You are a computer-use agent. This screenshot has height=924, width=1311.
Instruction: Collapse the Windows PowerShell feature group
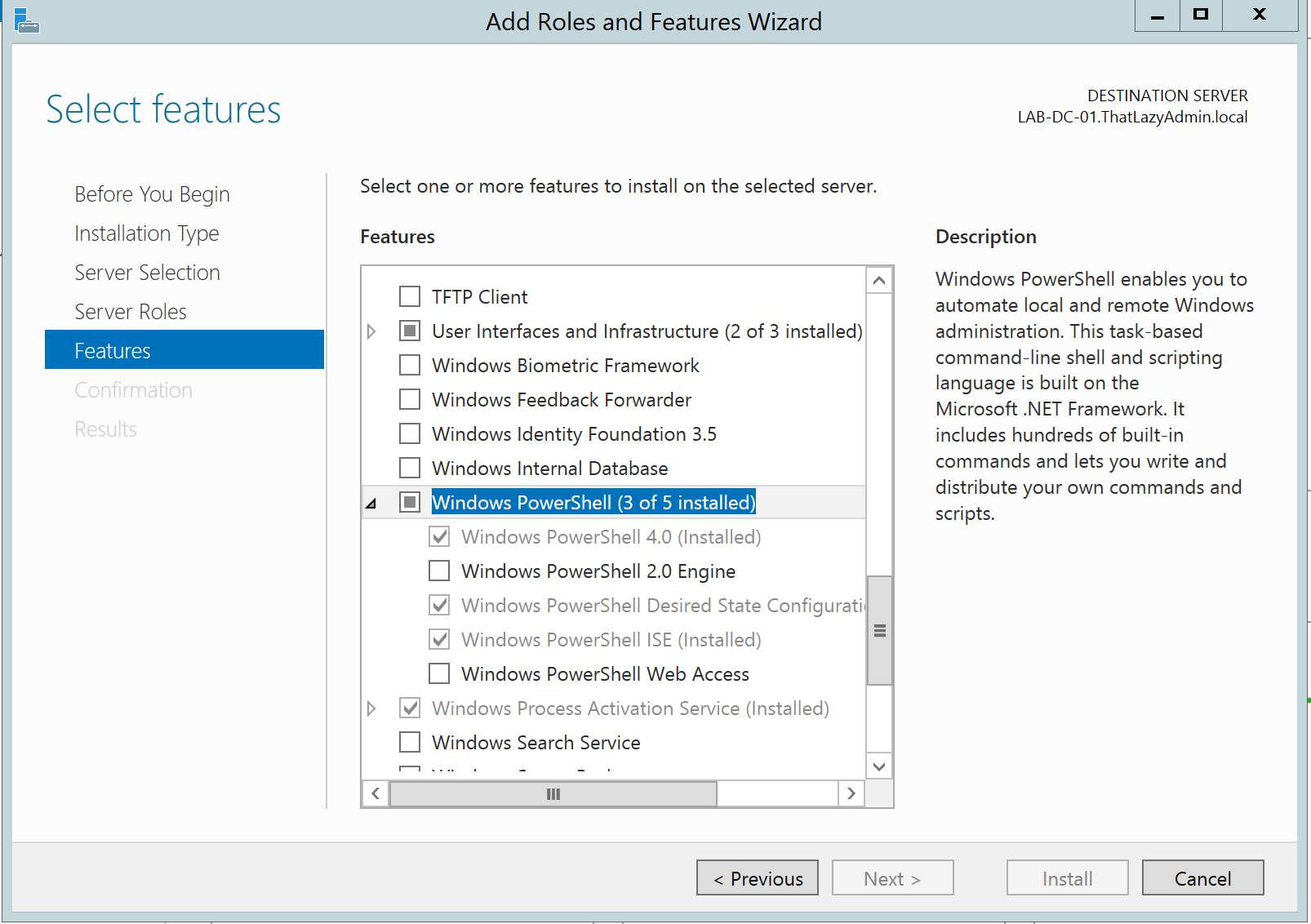click(x=372, y=503)
